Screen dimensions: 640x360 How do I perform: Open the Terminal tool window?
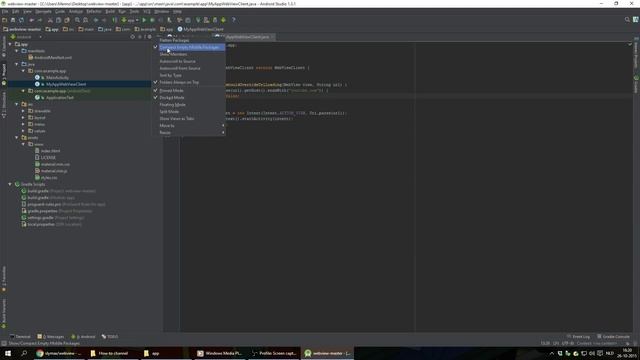pyautogui.click(x=20, y=337)
